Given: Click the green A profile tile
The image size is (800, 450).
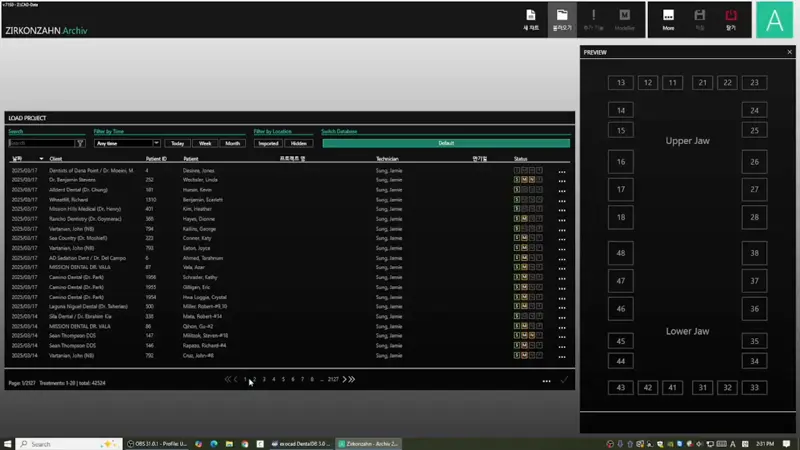Looking at the screenshot, I should pos(774,20).
